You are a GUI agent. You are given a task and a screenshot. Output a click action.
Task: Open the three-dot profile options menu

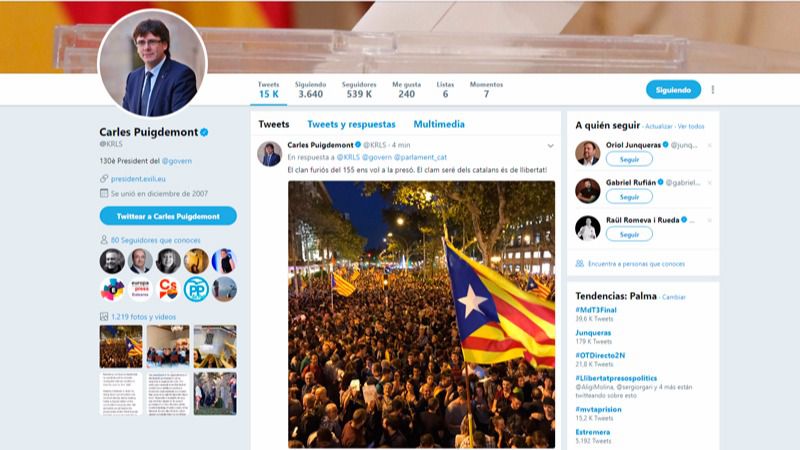click(x=713, y=90)
